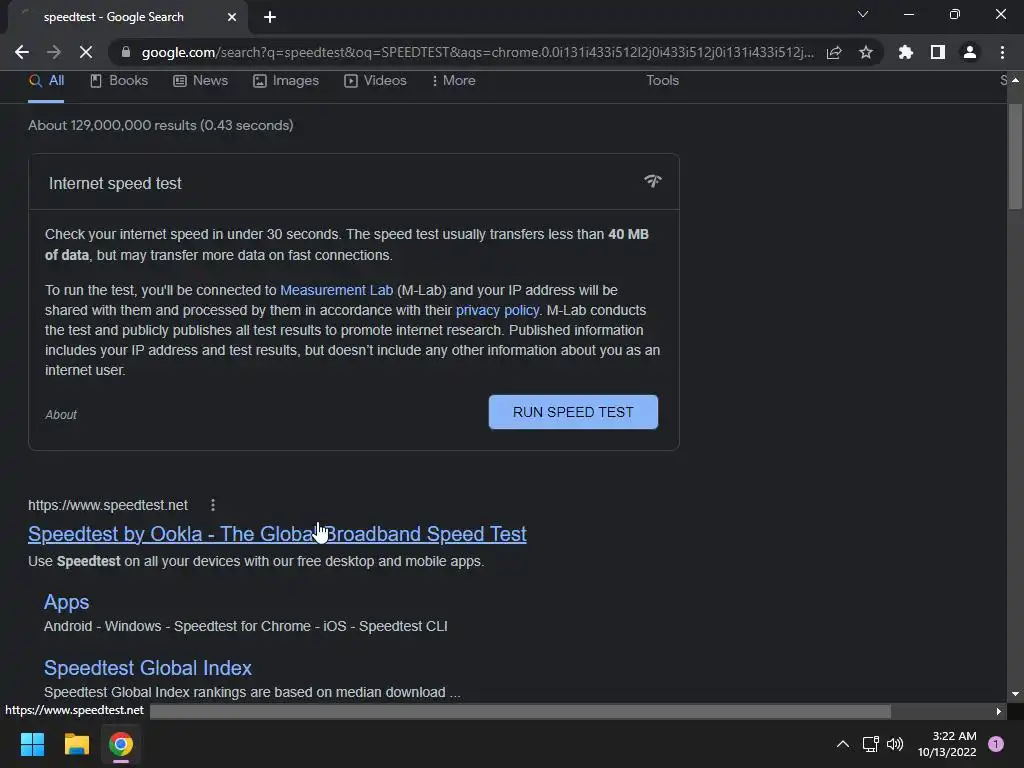Open Chrome three-dot menu
Screen dimensions: 1024x768
click(1002, 52)
